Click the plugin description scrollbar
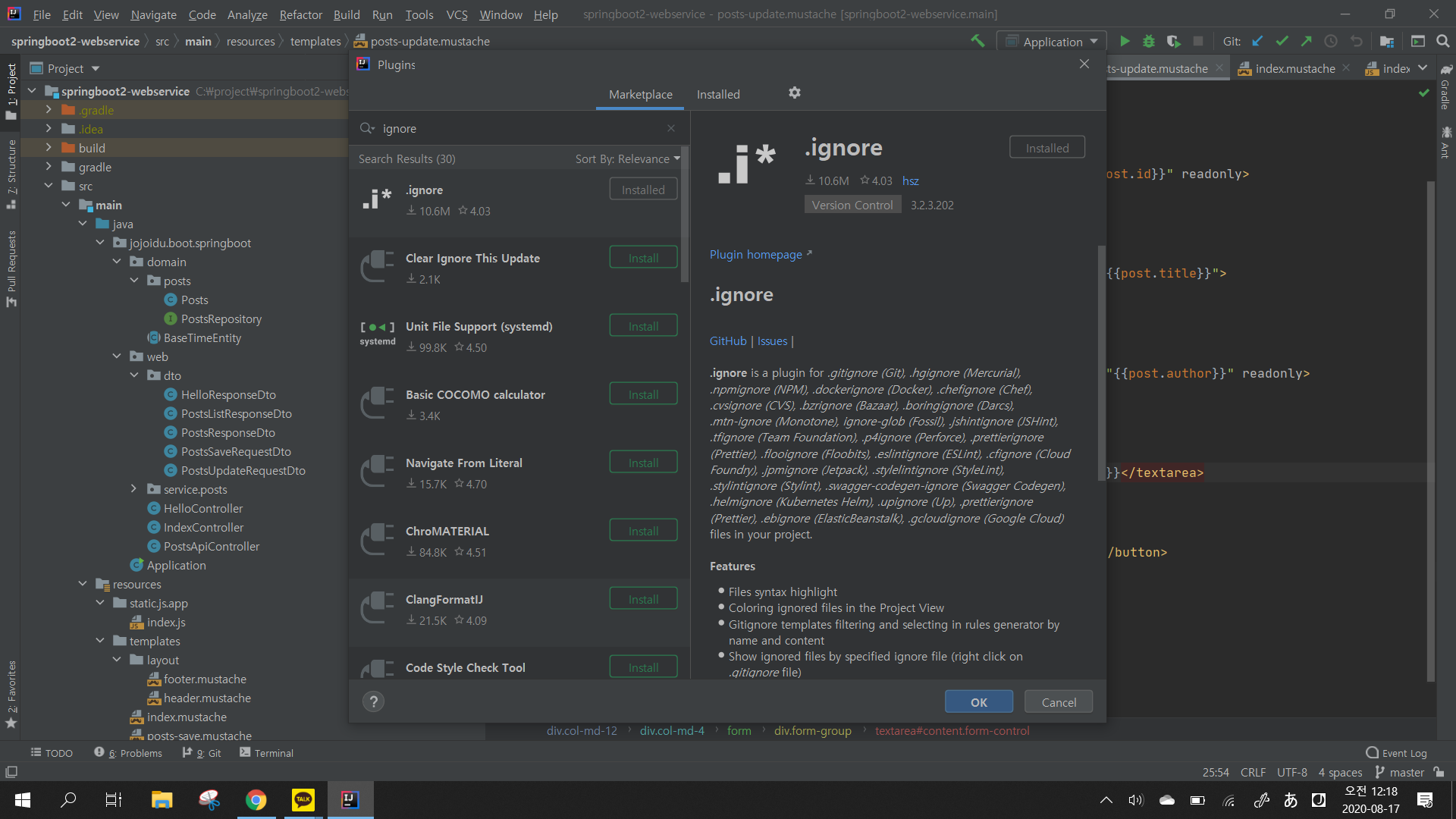Image resolution: width=1456 pixels, height=819 pixels. pyautogui.click(x=1101, y=364)
